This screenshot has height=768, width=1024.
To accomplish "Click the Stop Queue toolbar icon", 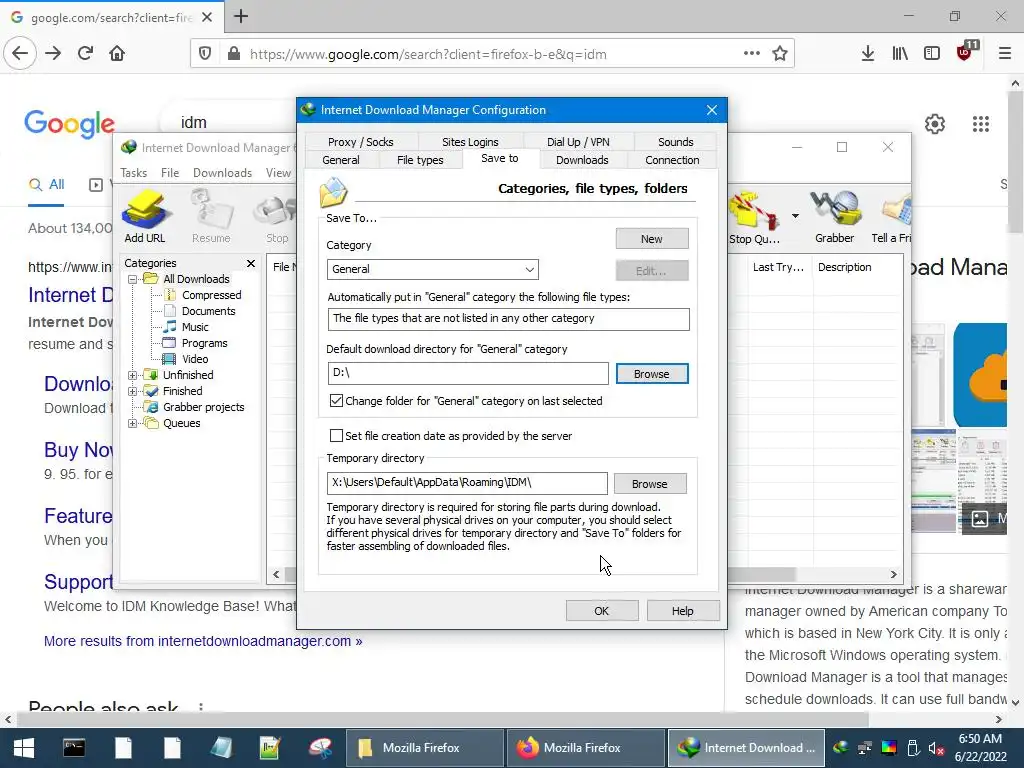I will tap(754, 218).
